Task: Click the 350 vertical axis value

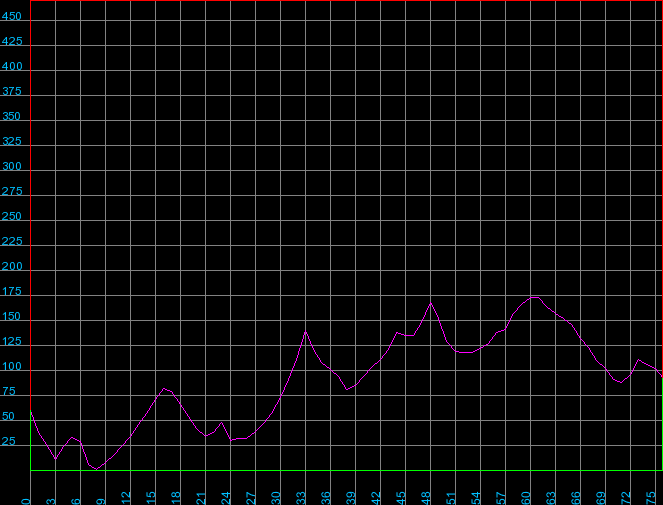Action: click(11, 116)
